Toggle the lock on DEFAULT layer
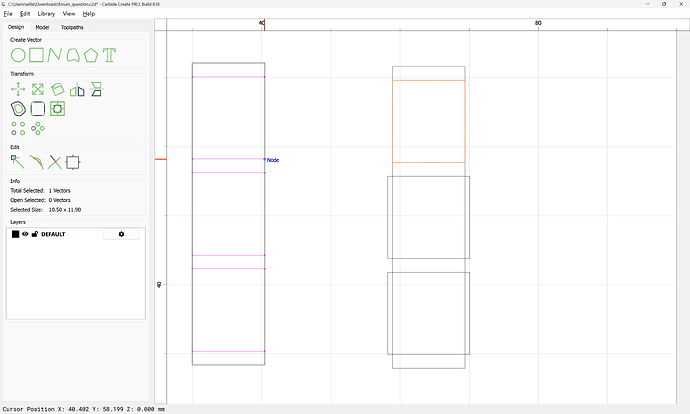This screenshot has width=690, height=414. (x=35, y=234)
